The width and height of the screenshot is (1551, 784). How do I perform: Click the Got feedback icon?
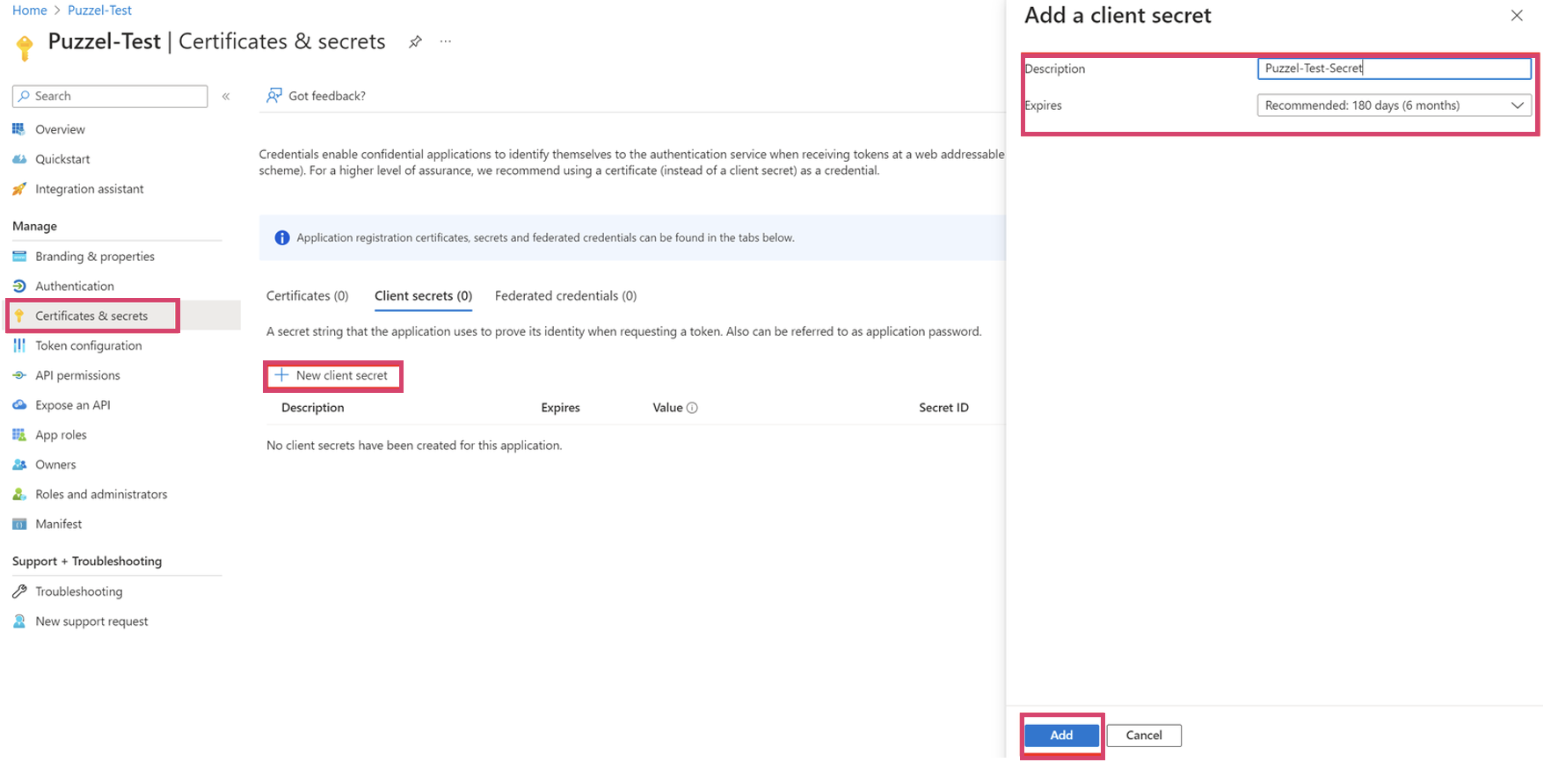pyautogui.click(x=274, y=96)
